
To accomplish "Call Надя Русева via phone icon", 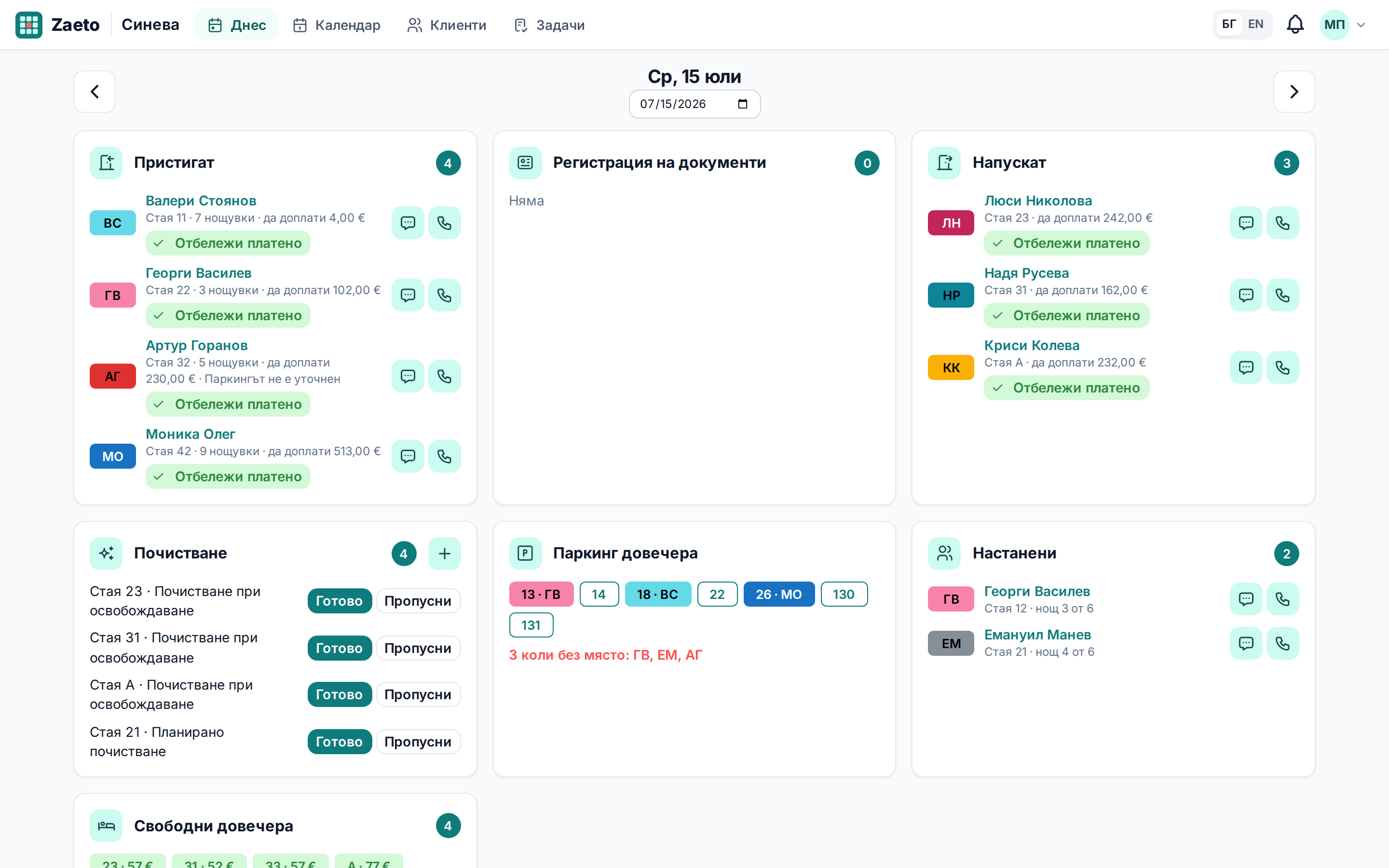I will (1282, 295).
